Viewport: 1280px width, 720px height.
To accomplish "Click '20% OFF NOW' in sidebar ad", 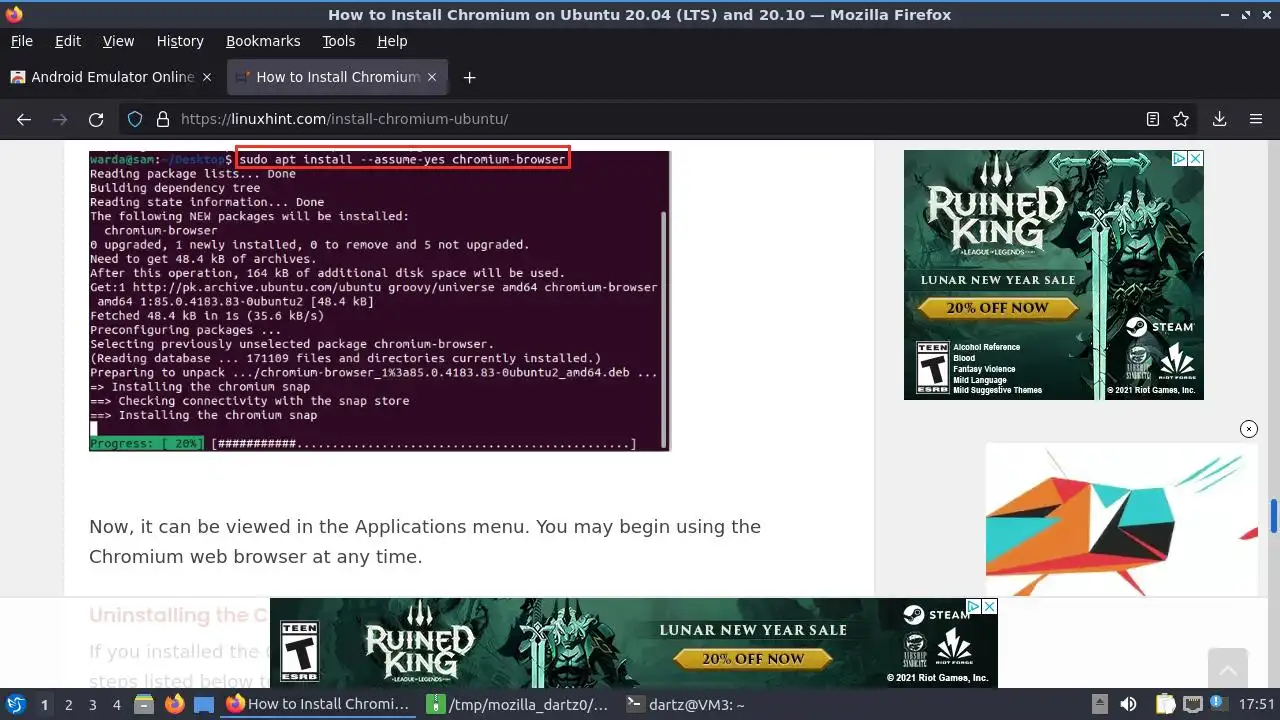I will point(997,308).
